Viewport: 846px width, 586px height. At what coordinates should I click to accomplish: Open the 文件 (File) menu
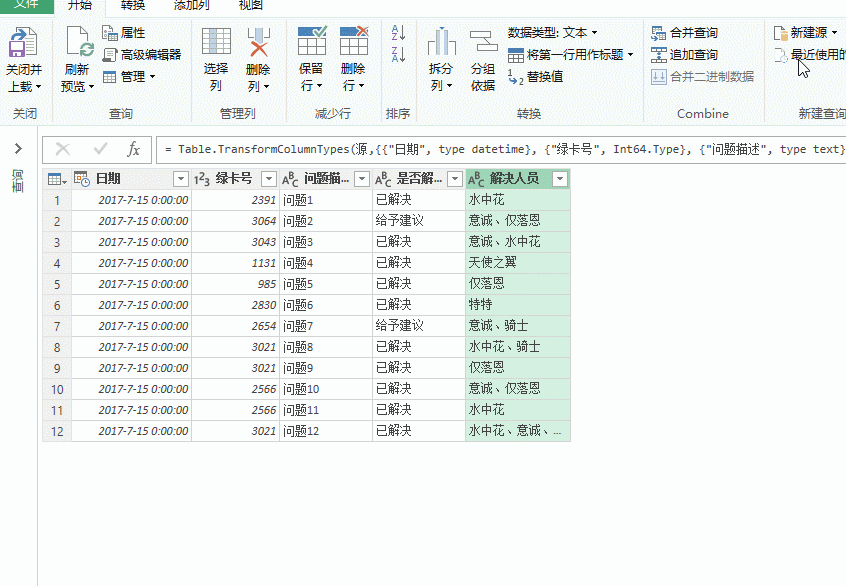pos(26,5)
